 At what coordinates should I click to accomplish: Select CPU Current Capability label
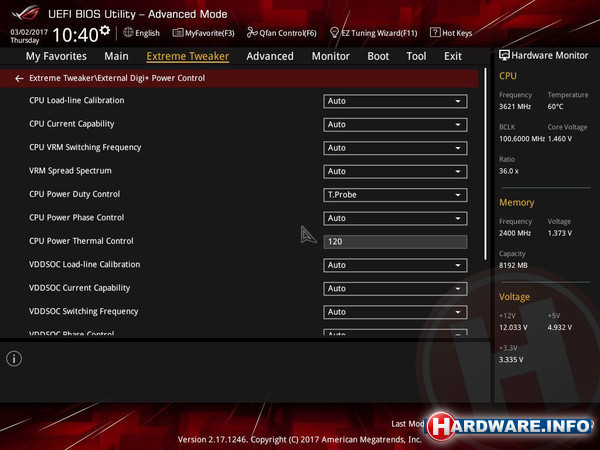click(x=72, y=124)
